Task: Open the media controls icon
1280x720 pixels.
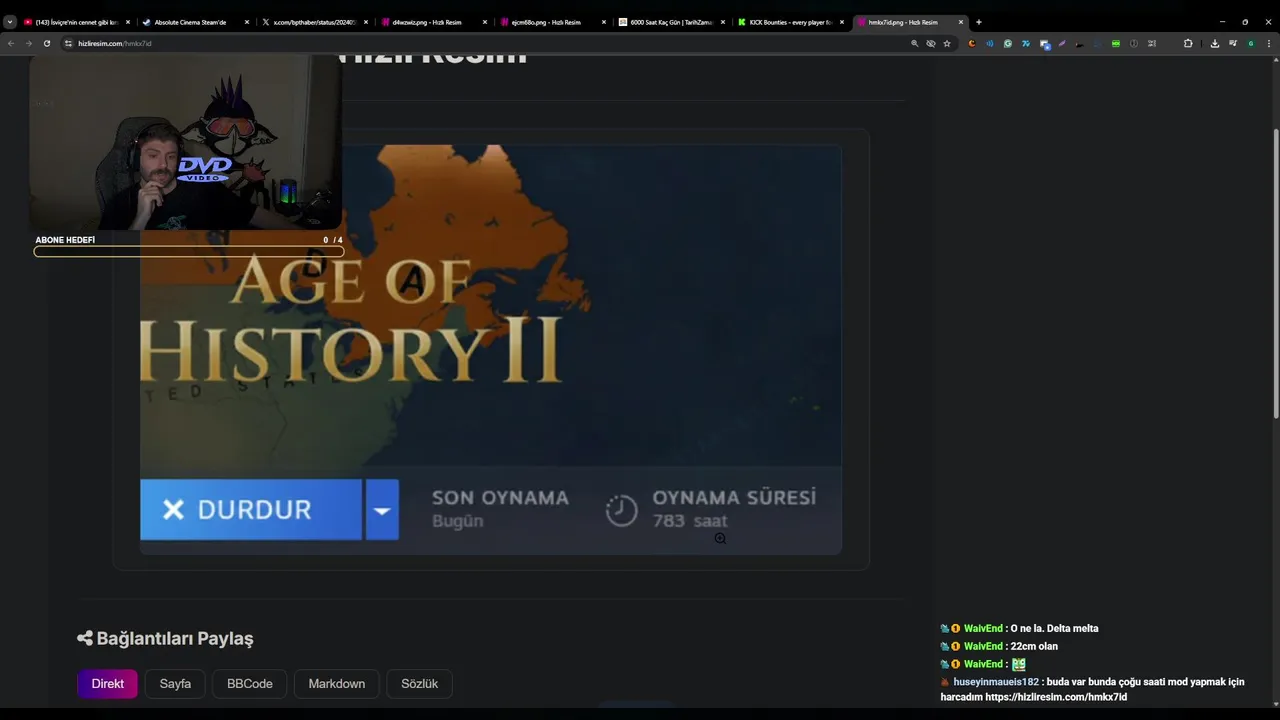Action: tap(1233, 43)
